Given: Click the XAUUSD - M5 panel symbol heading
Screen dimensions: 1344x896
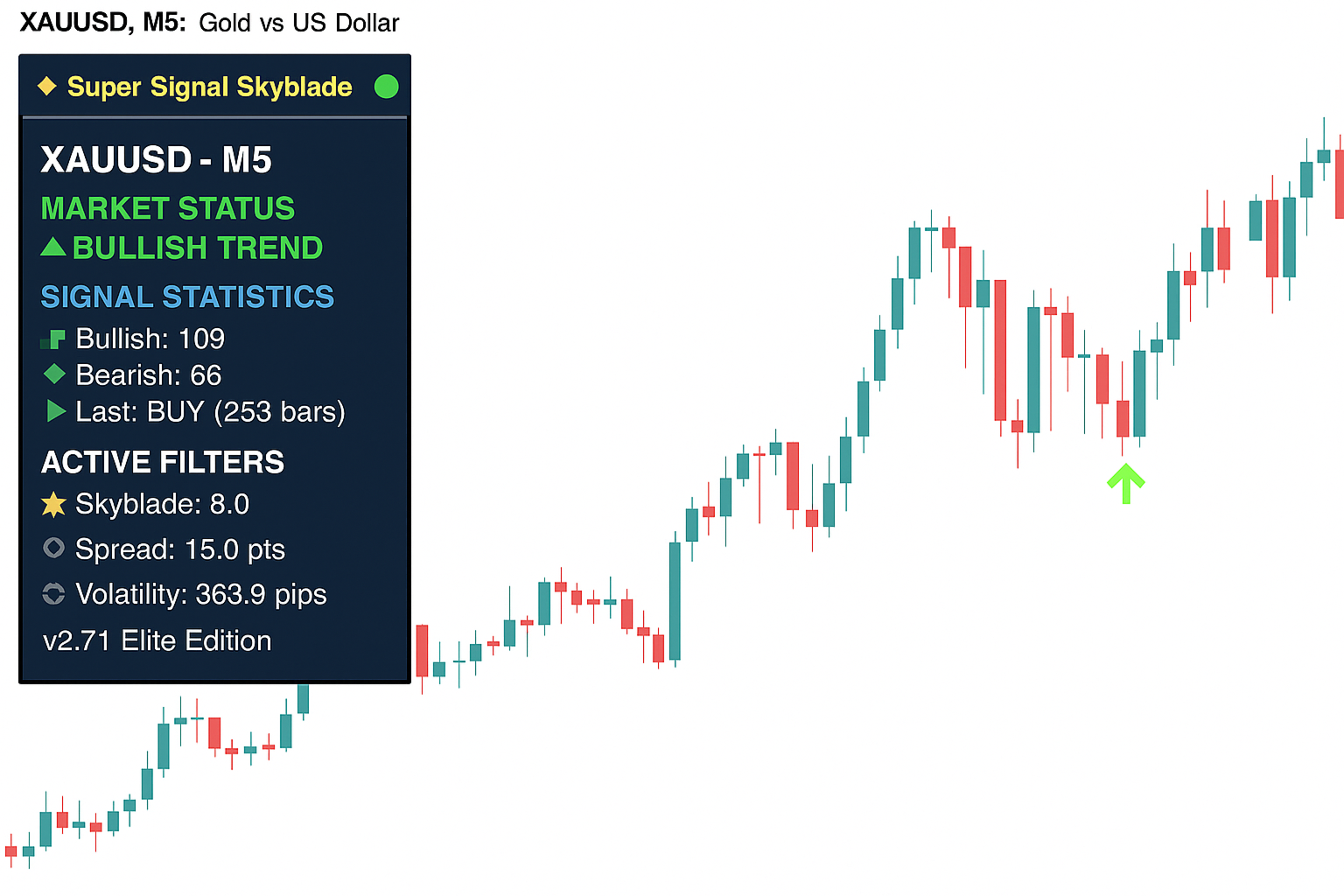Looking at the screenshot, I should click(x=157, y=160).
